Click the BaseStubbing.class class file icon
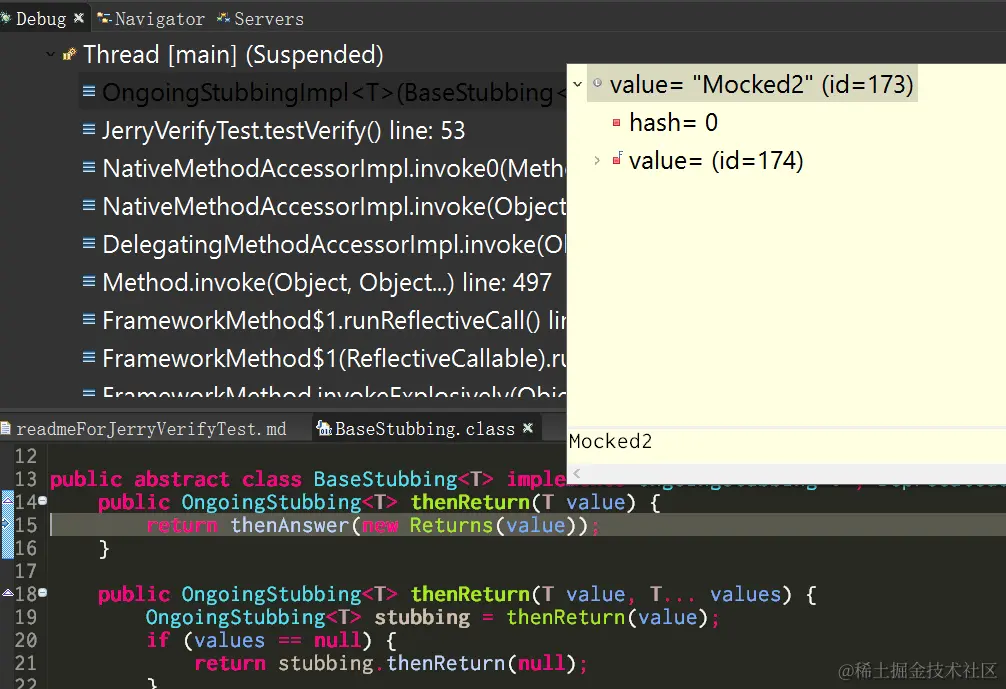 325,428
